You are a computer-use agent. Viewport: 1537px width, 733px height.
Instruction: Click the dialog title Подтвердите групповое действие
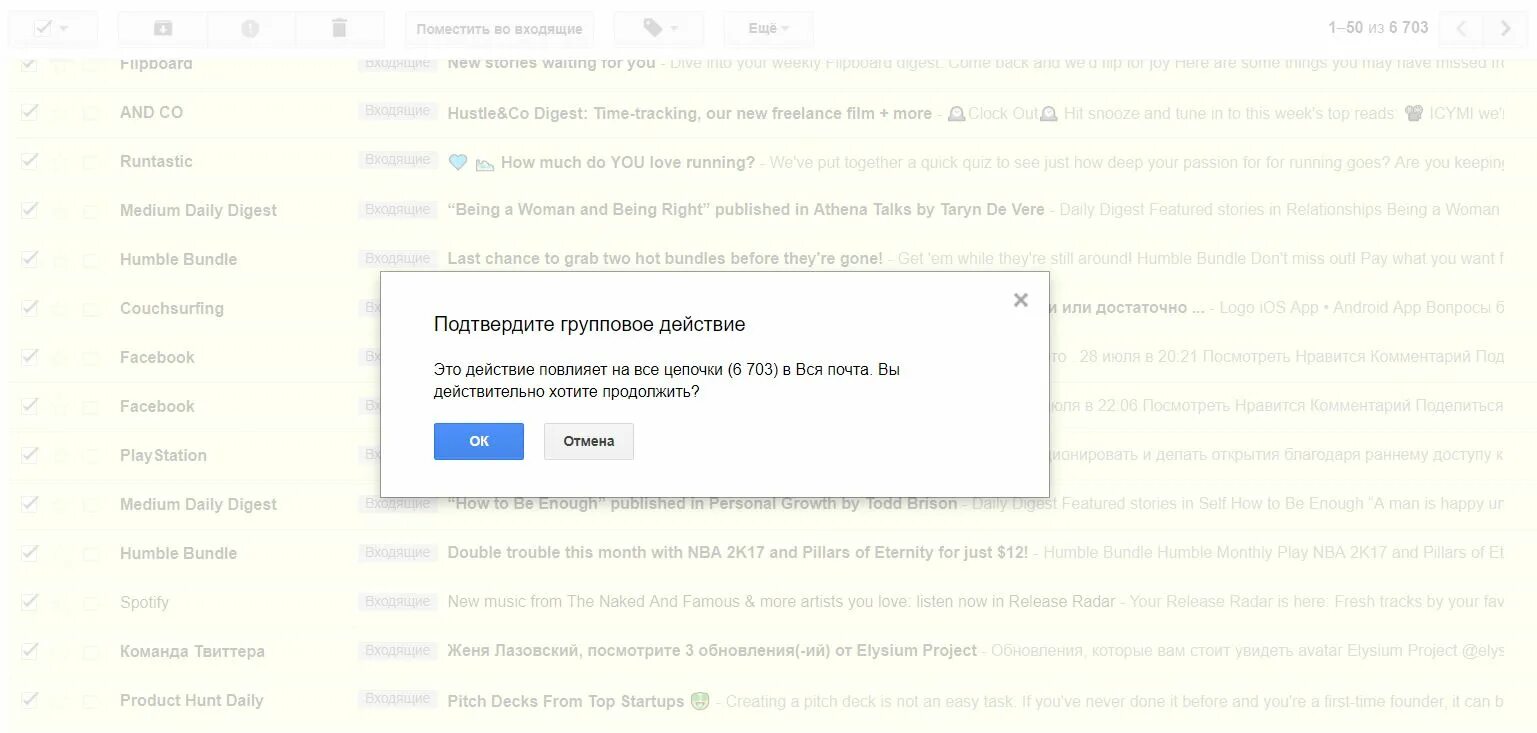[x=589, y=324]
